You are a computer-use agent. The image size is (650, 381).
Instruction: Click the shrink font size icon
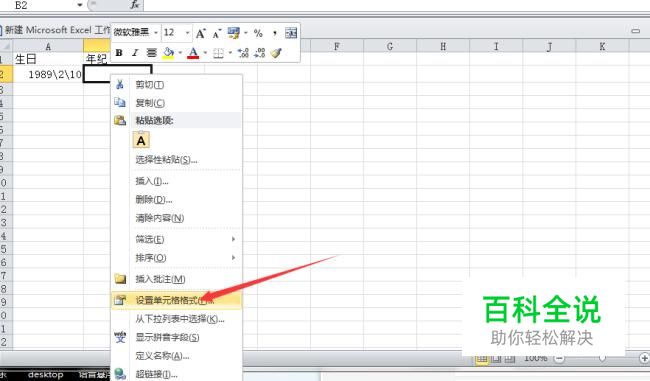(x=217, y=33)
